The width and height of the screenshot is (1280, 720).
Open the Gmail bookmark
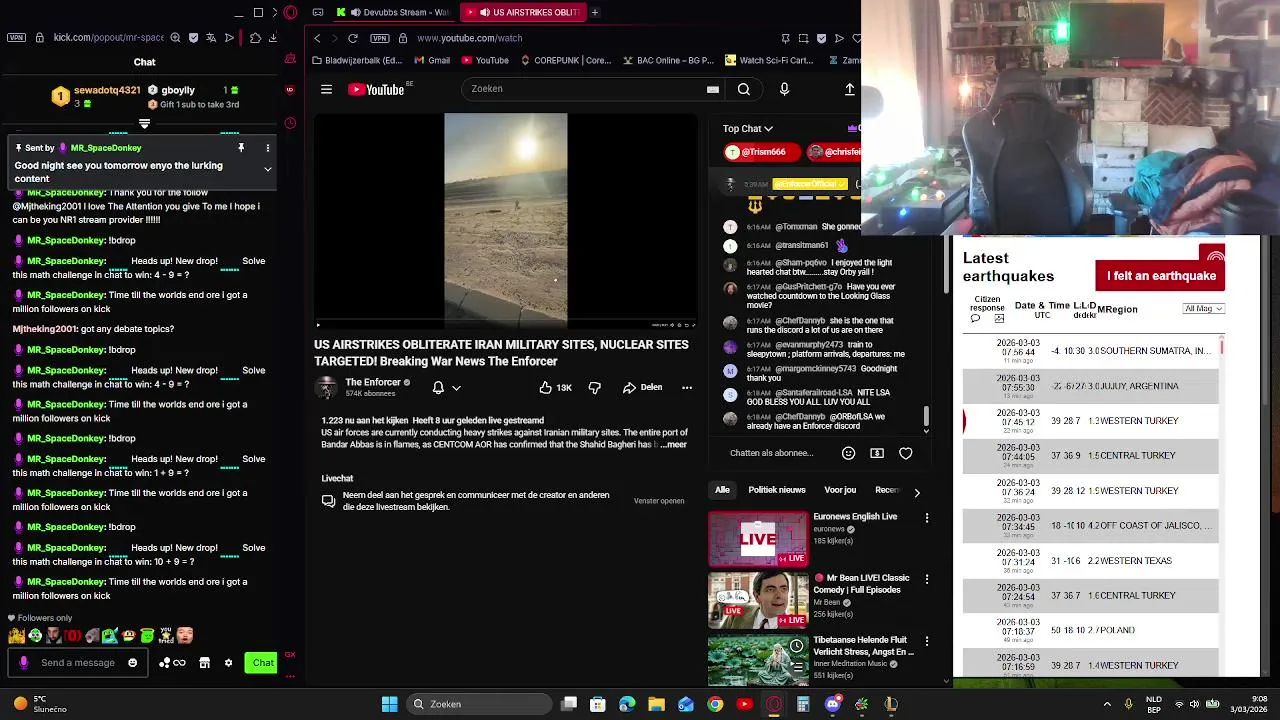432,60
